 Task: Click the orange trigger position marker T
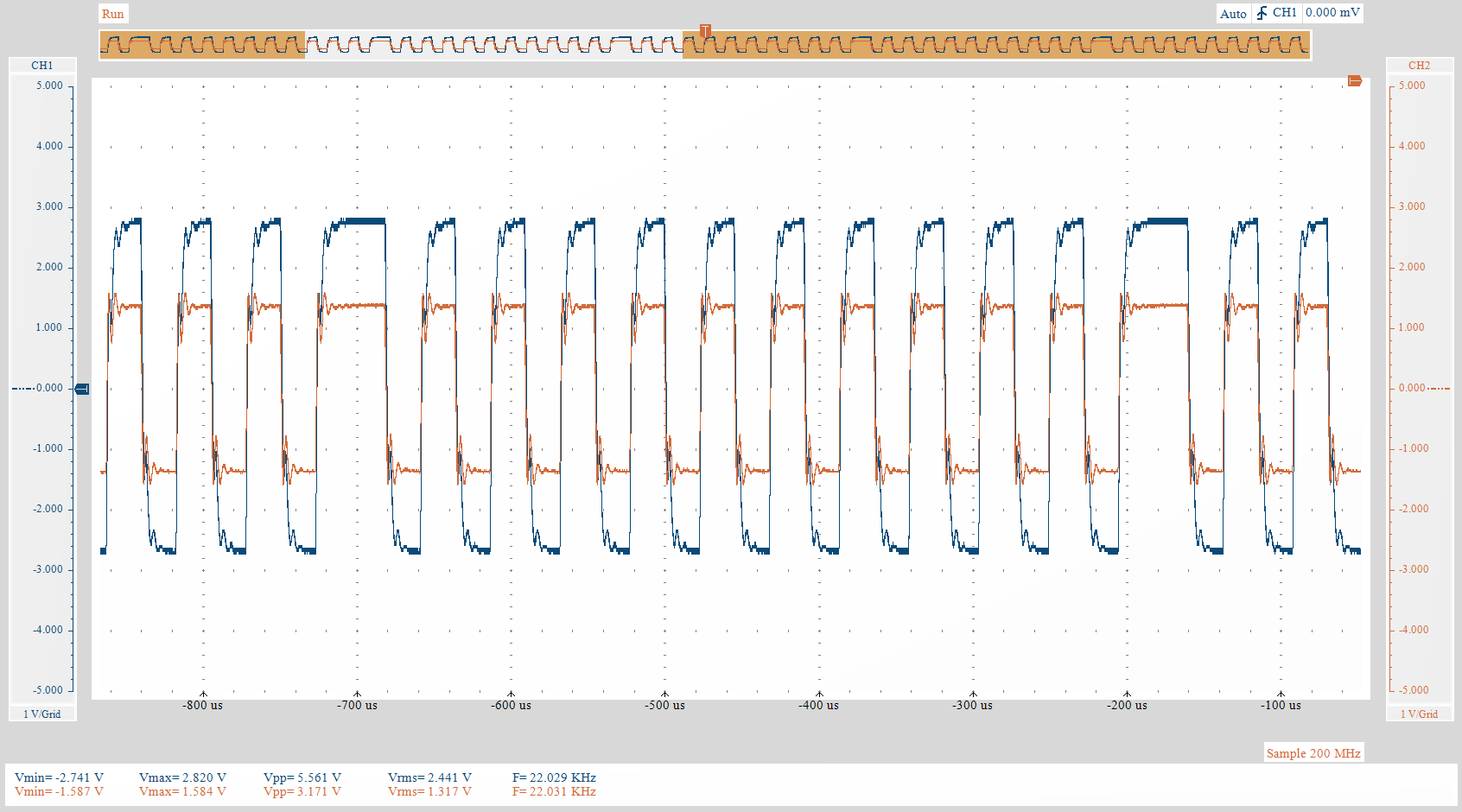(705, 31)
